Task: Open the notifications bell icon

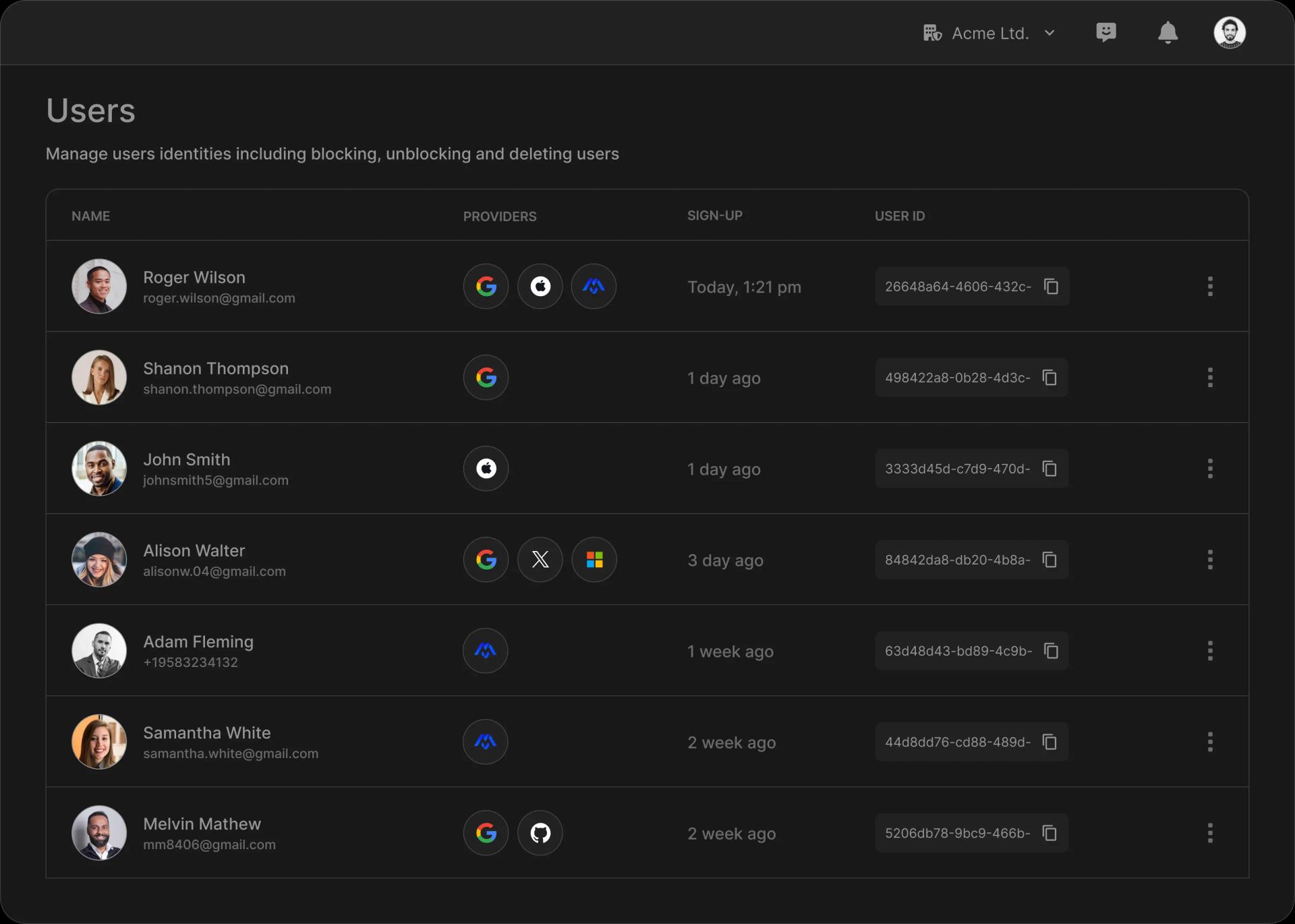Action: pos(1168,32)
